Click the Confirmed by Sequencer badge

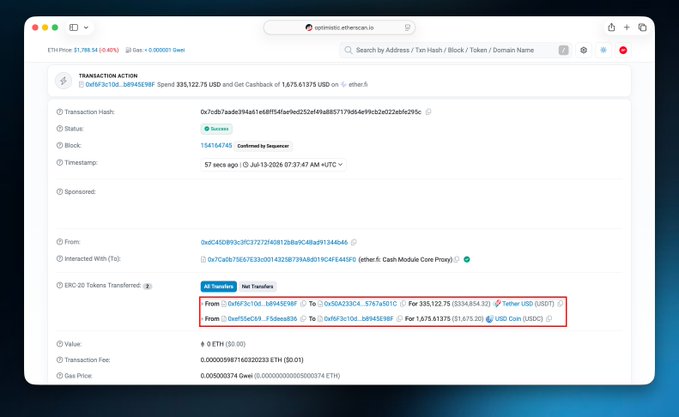pos(263,146)
